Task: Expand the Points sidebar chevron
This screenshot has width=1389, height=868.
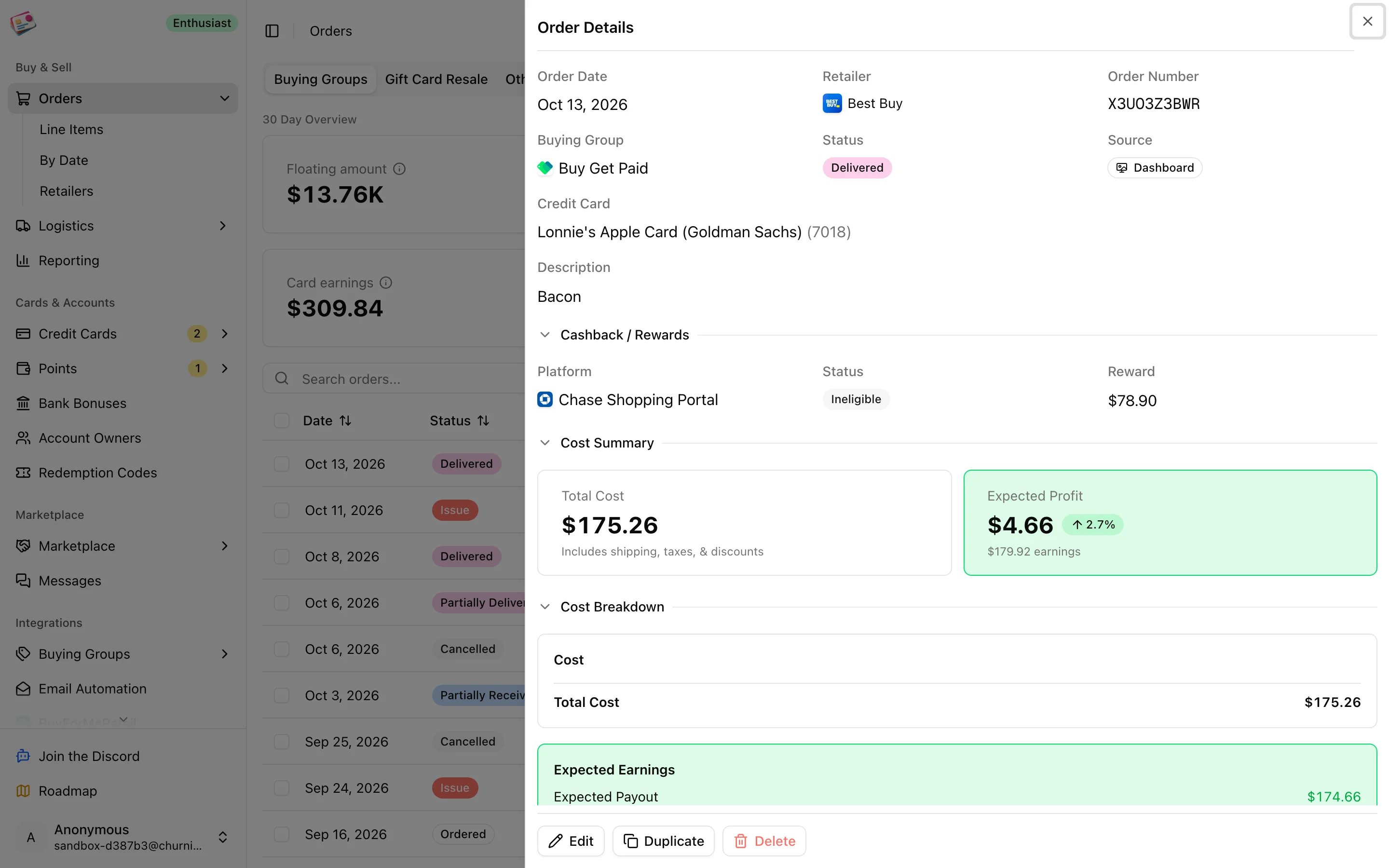Action: point(224,368)
